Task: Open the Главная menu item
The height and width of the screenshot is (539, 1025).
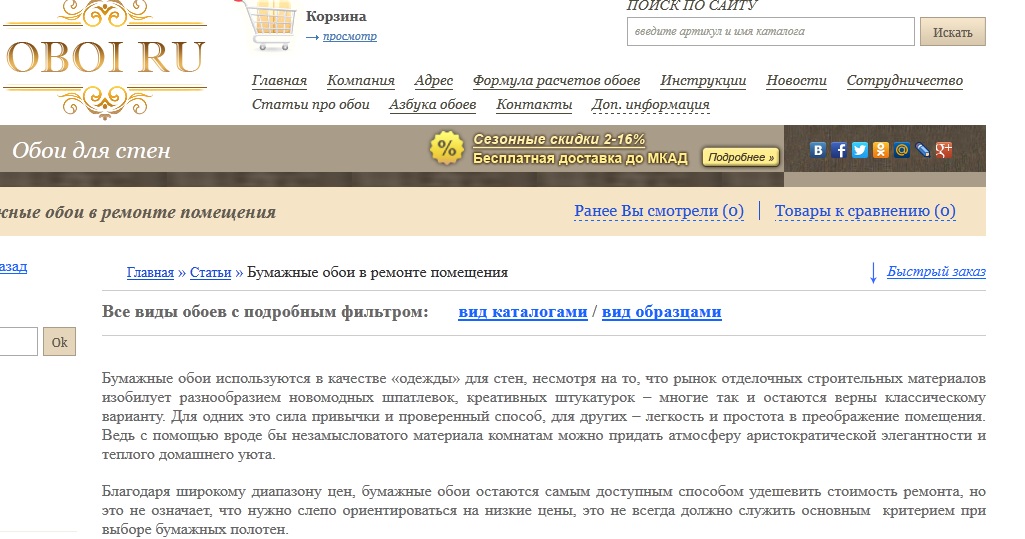Action: (x=279, y=80)
